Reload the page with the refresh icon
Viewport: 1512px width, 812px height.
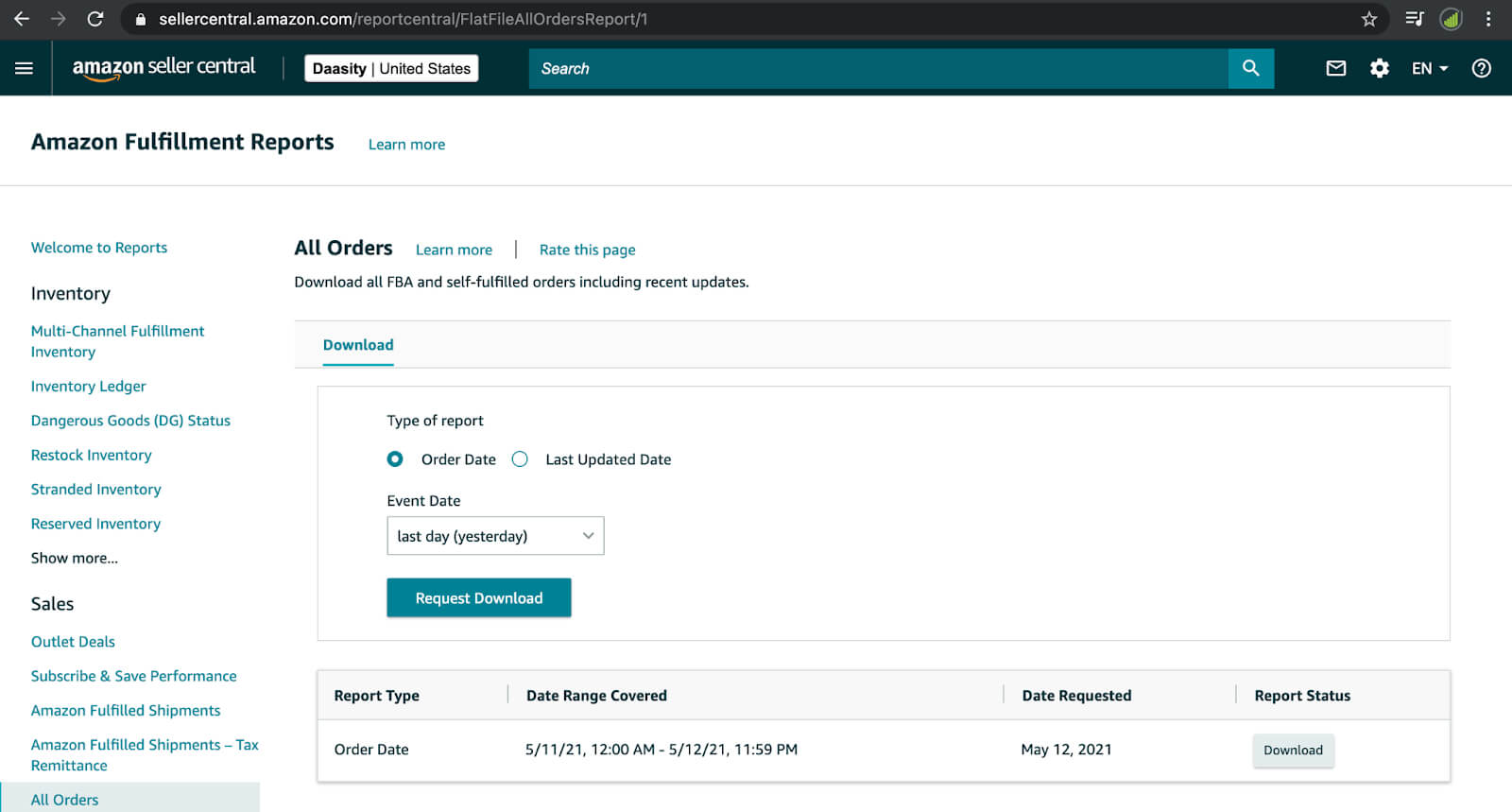pyautogui.click(x=94, y=19)
